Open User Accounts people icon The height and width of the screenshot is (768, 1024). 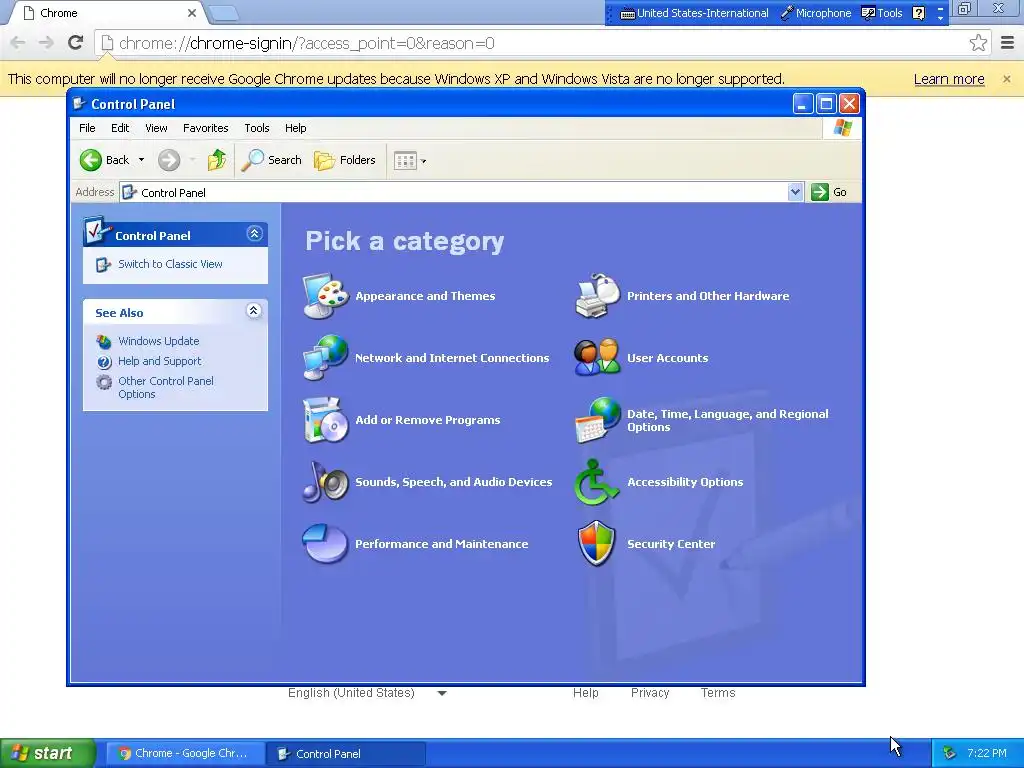click(597, 357)
